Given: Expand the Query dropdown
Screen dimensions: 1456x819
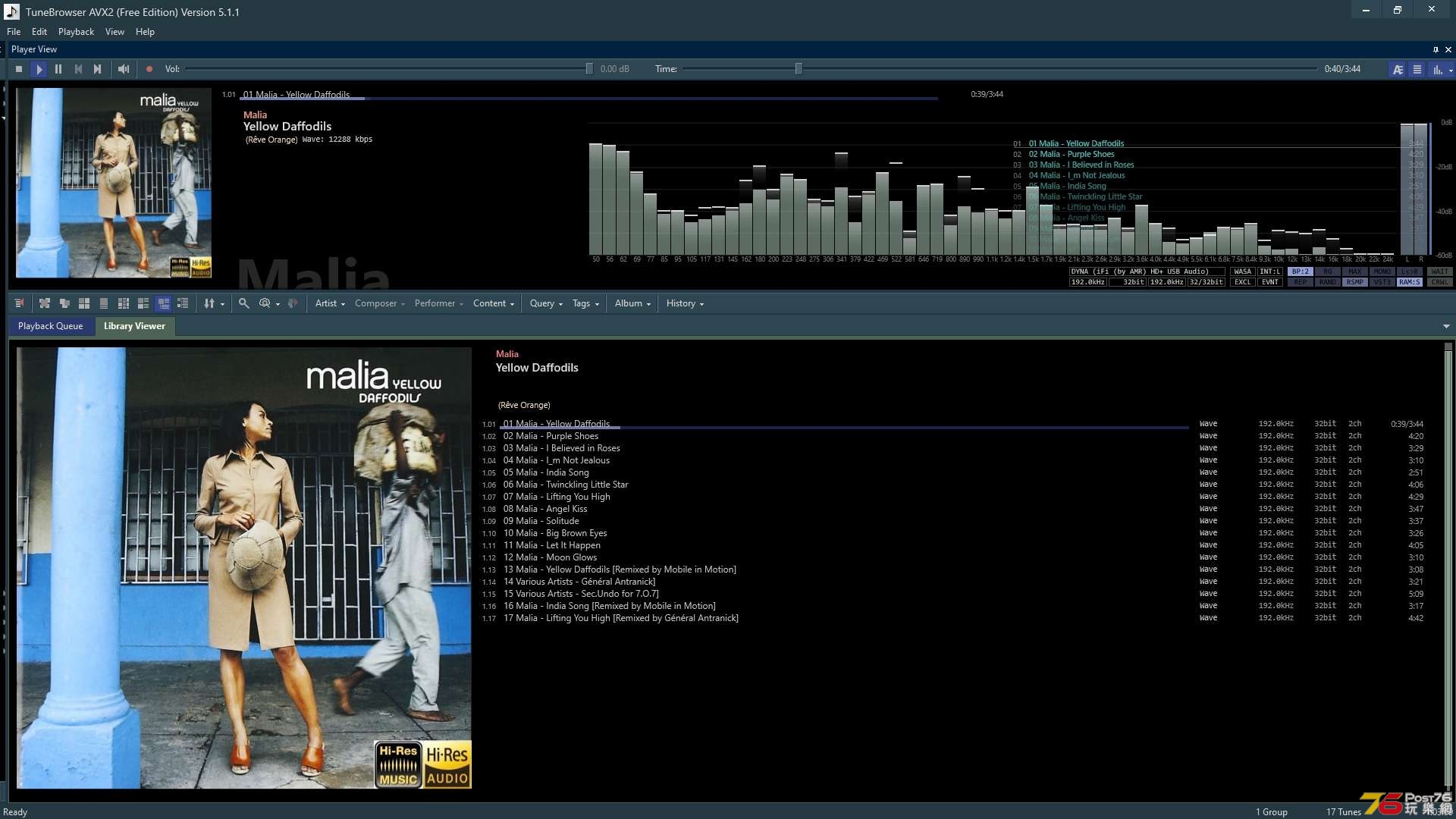Looking at the screenshot, I should coord(546,303).
